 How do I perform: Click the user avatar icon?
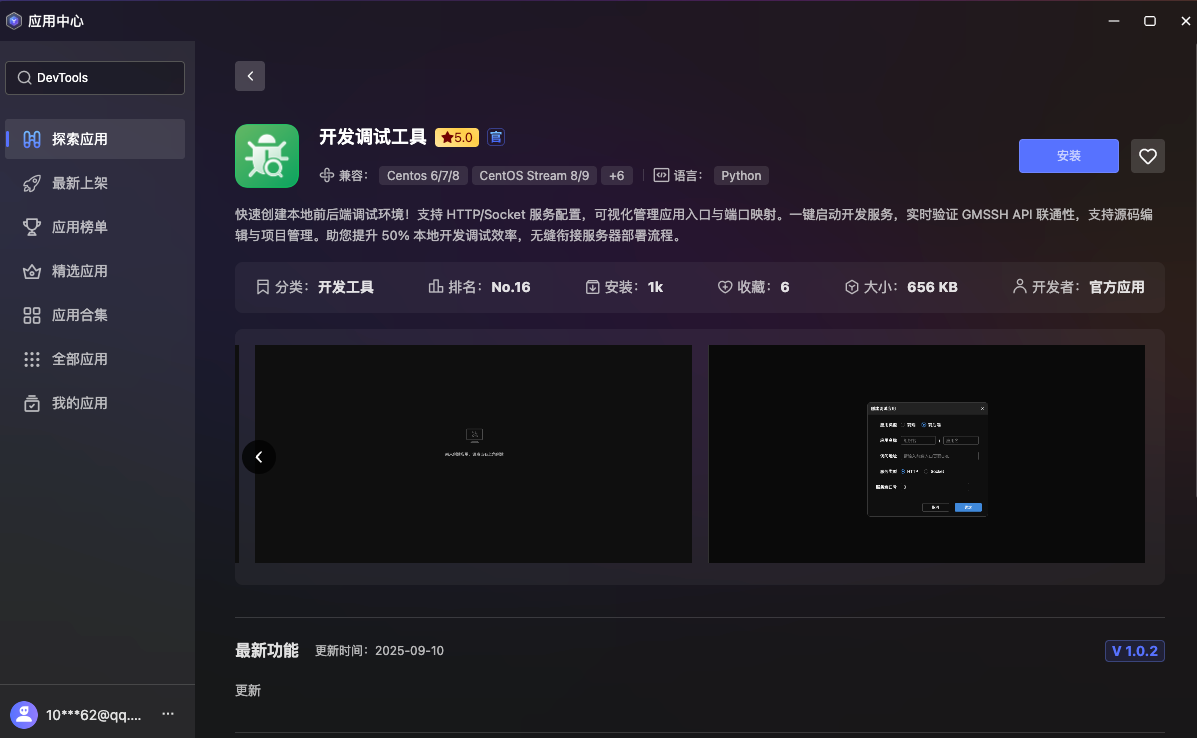(x=24, y=715)
